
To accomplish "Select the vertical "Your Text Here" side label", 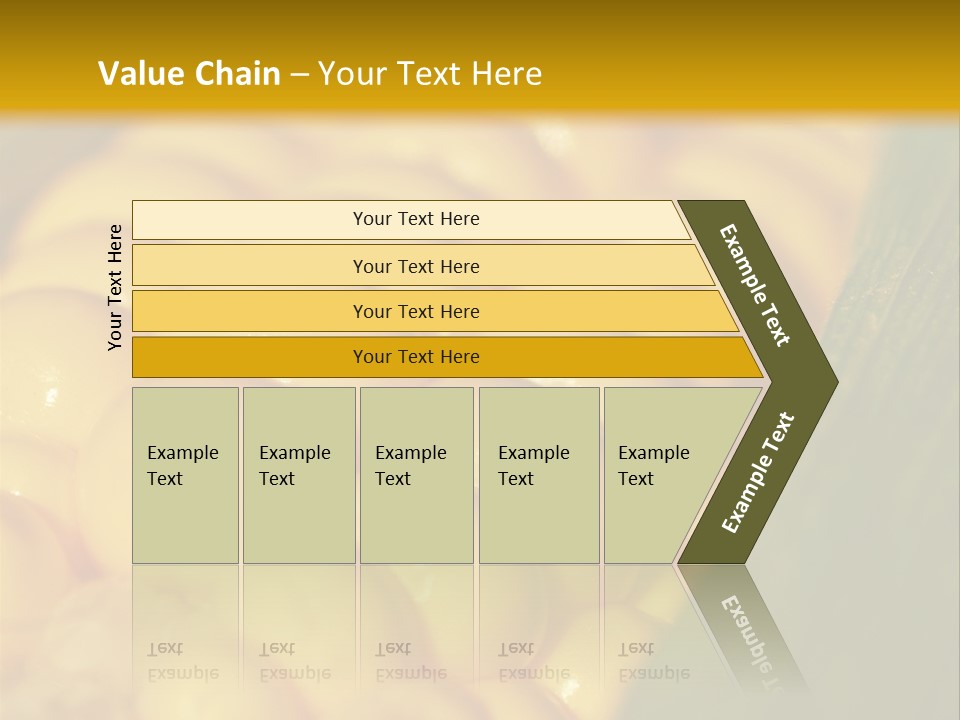I will (115, 287).
